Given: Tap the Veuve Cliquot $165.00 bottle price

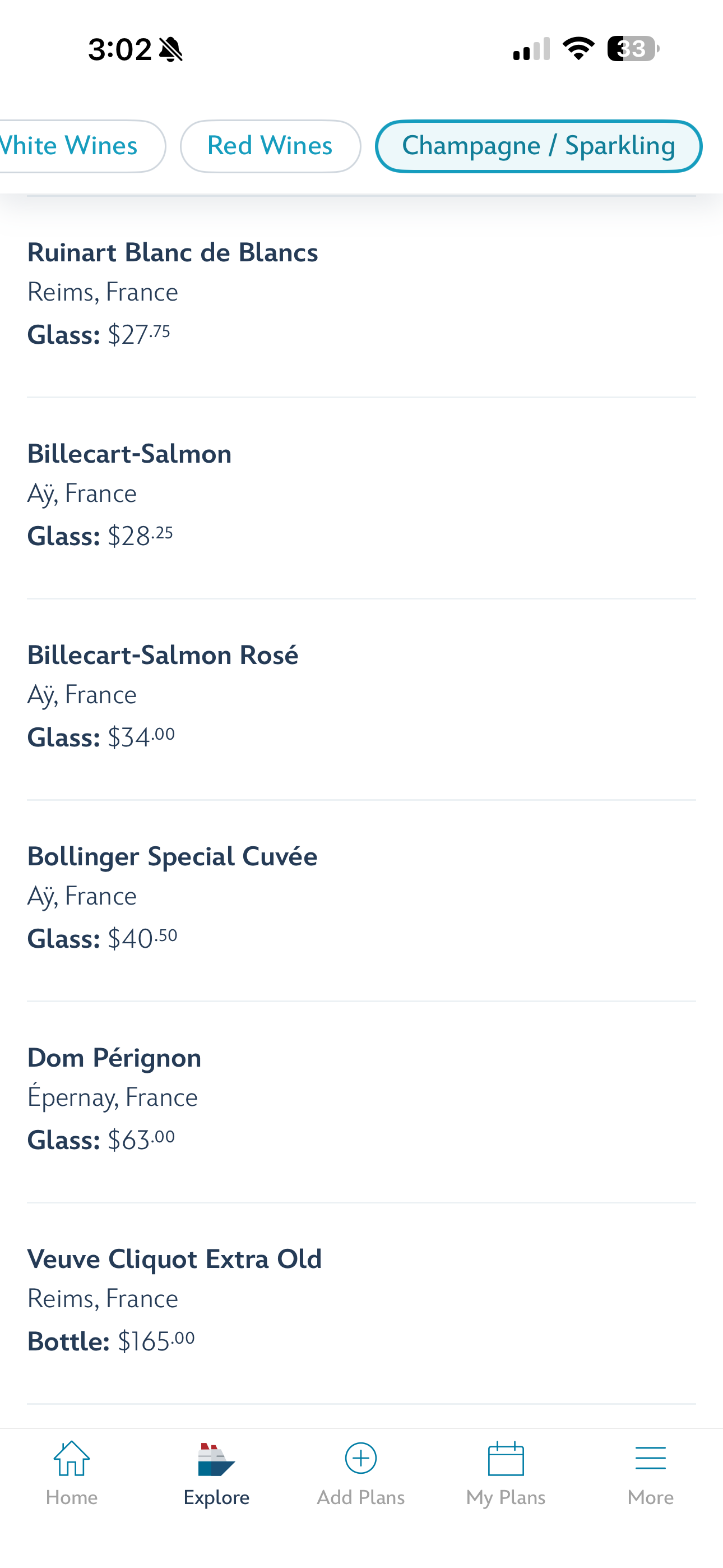Looking at the screenshot, I should pos(156,1341).
